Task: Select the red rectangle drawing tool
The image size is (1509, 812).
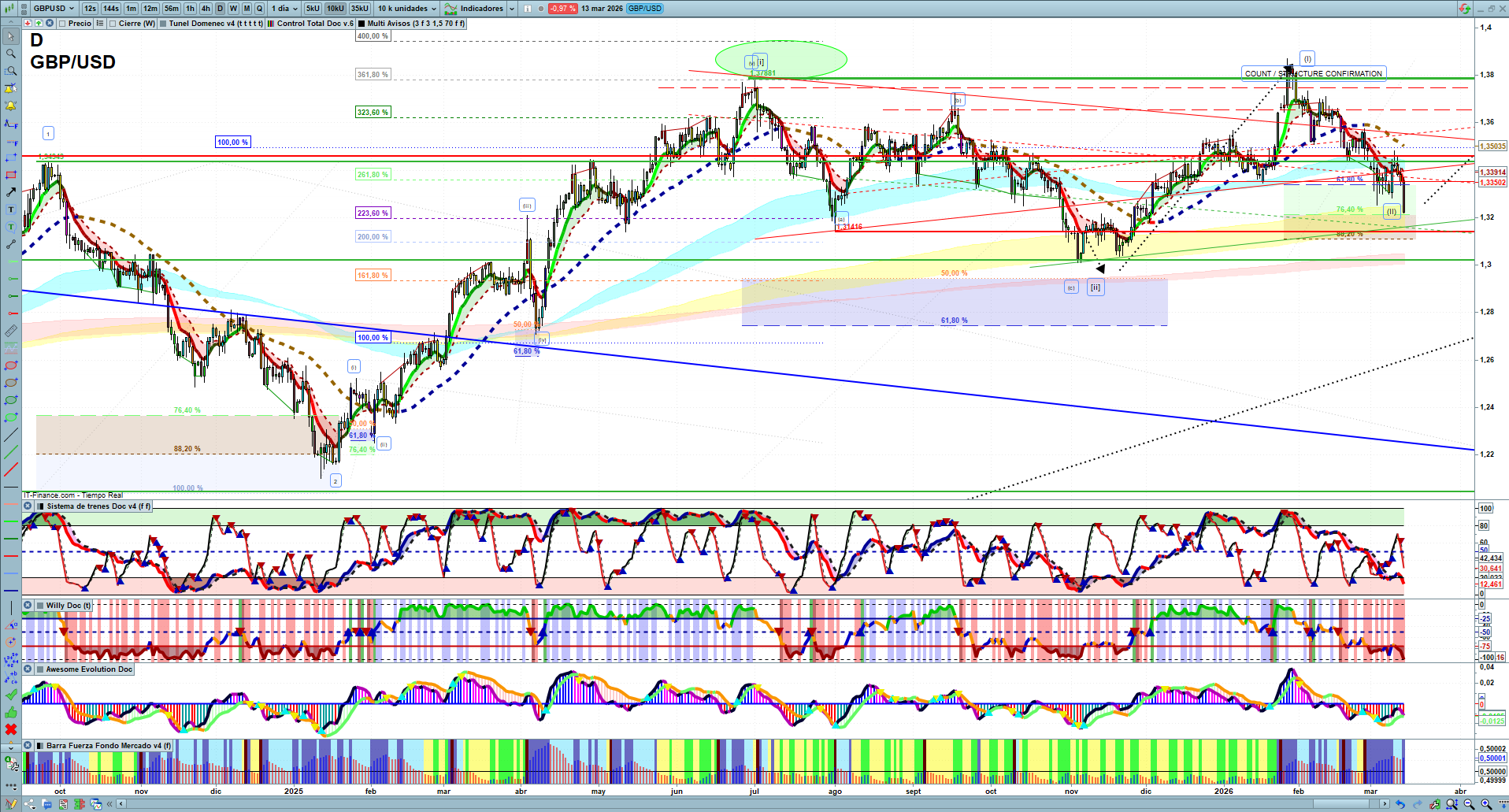Action: (11, 175)
